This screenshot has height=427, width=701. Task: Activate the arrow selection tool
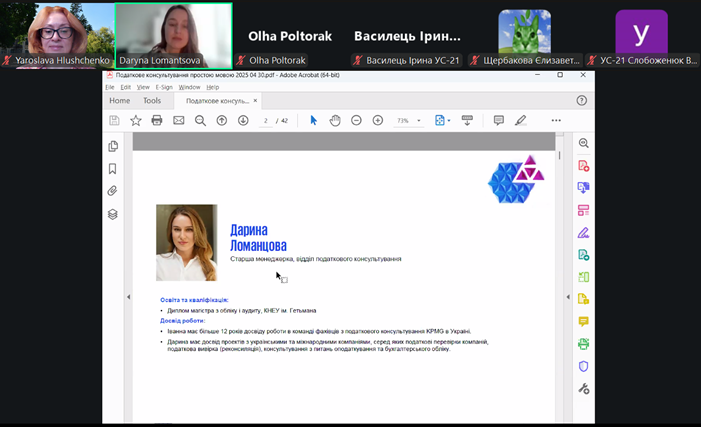(313, 121)
